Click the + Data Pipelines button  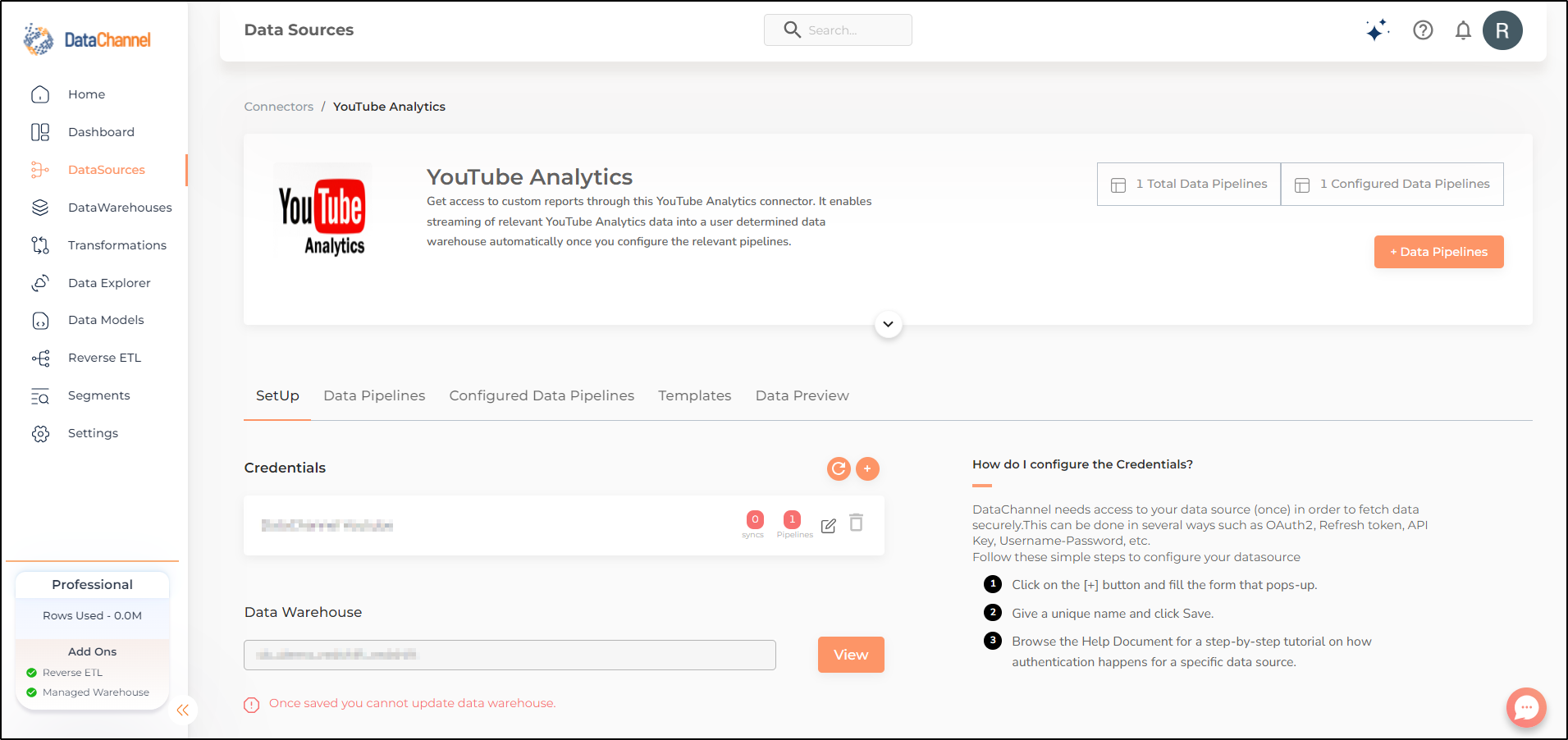coord(1438,252)
